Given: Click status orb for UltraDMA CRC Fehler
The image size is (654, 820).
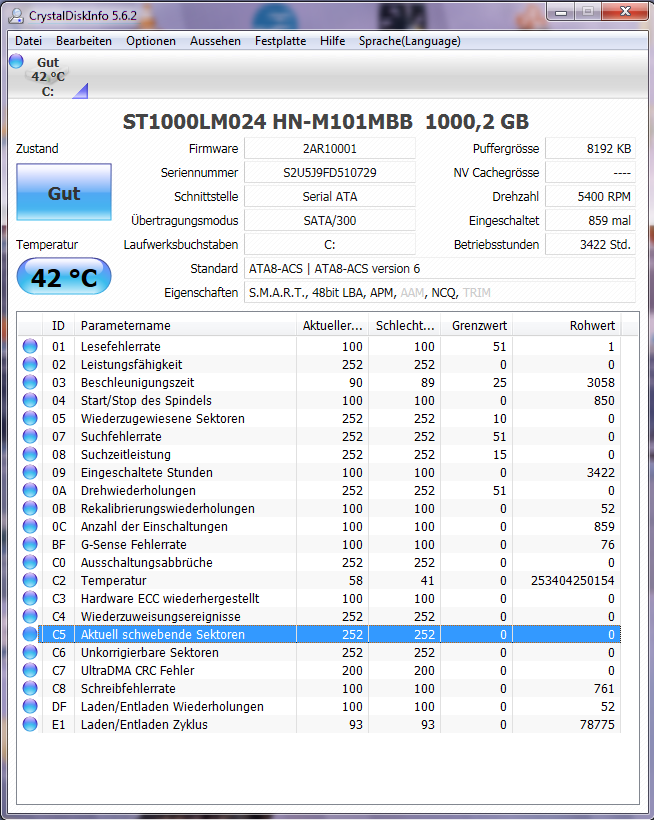Looking at the screenshot, I should tap(30, 670).
